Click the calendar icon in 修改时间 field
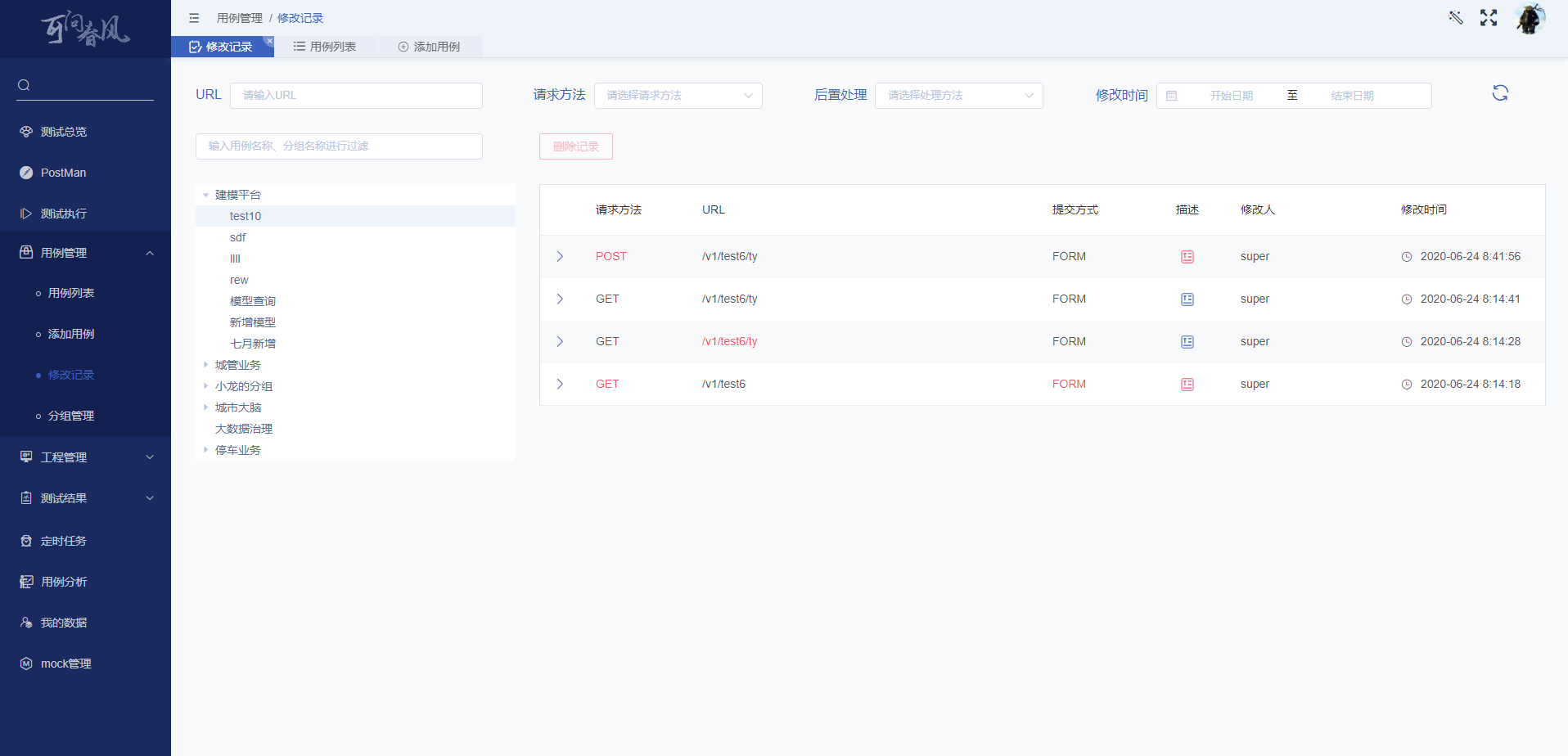 [x=1172, y=96]
